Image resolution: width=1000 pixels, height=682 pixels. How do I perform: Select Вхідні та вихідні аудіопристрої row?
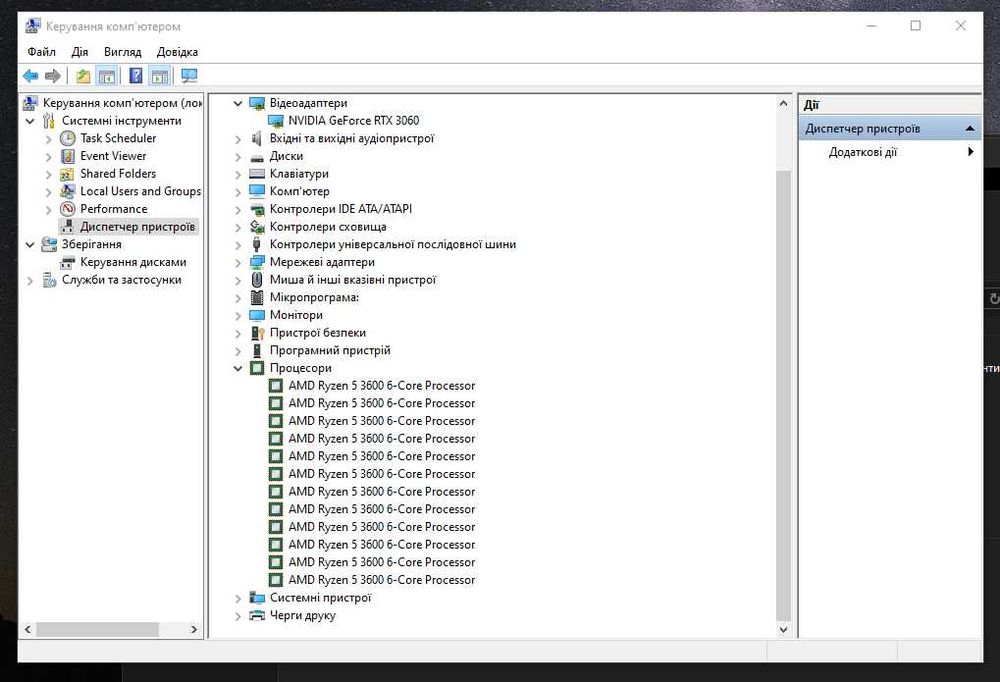pyautogui.click(x=351, y=138)
